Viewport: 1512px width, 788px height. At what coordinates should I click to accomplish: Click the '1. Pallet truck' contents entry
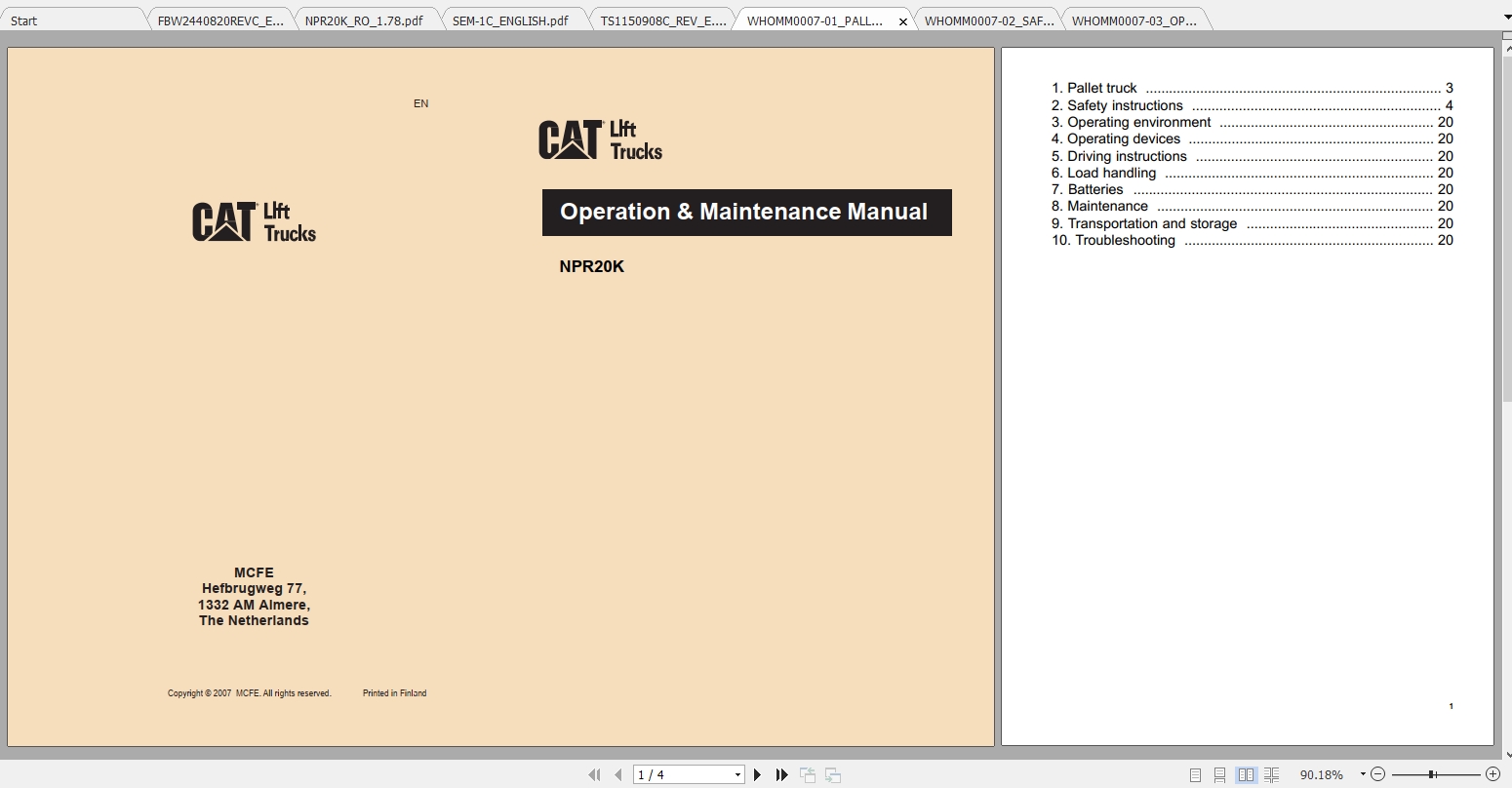tap(1252, 88)
